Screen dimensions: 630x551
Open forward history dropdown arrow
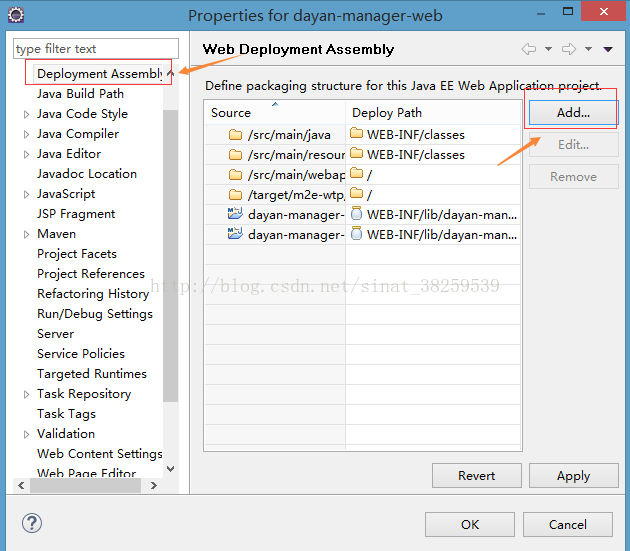[588, 49]
